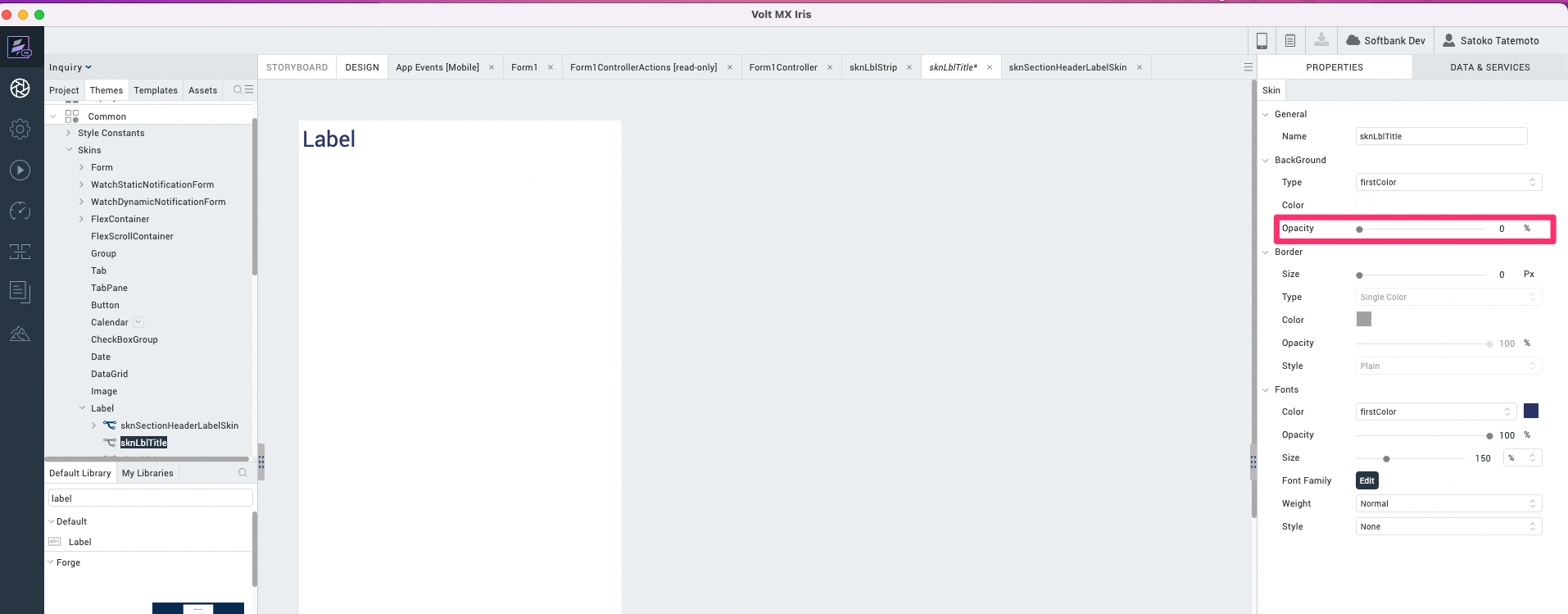The image size is (1568, 614).
Task: Click the grid layout icon in sidebar
Action: coord(20,252)
